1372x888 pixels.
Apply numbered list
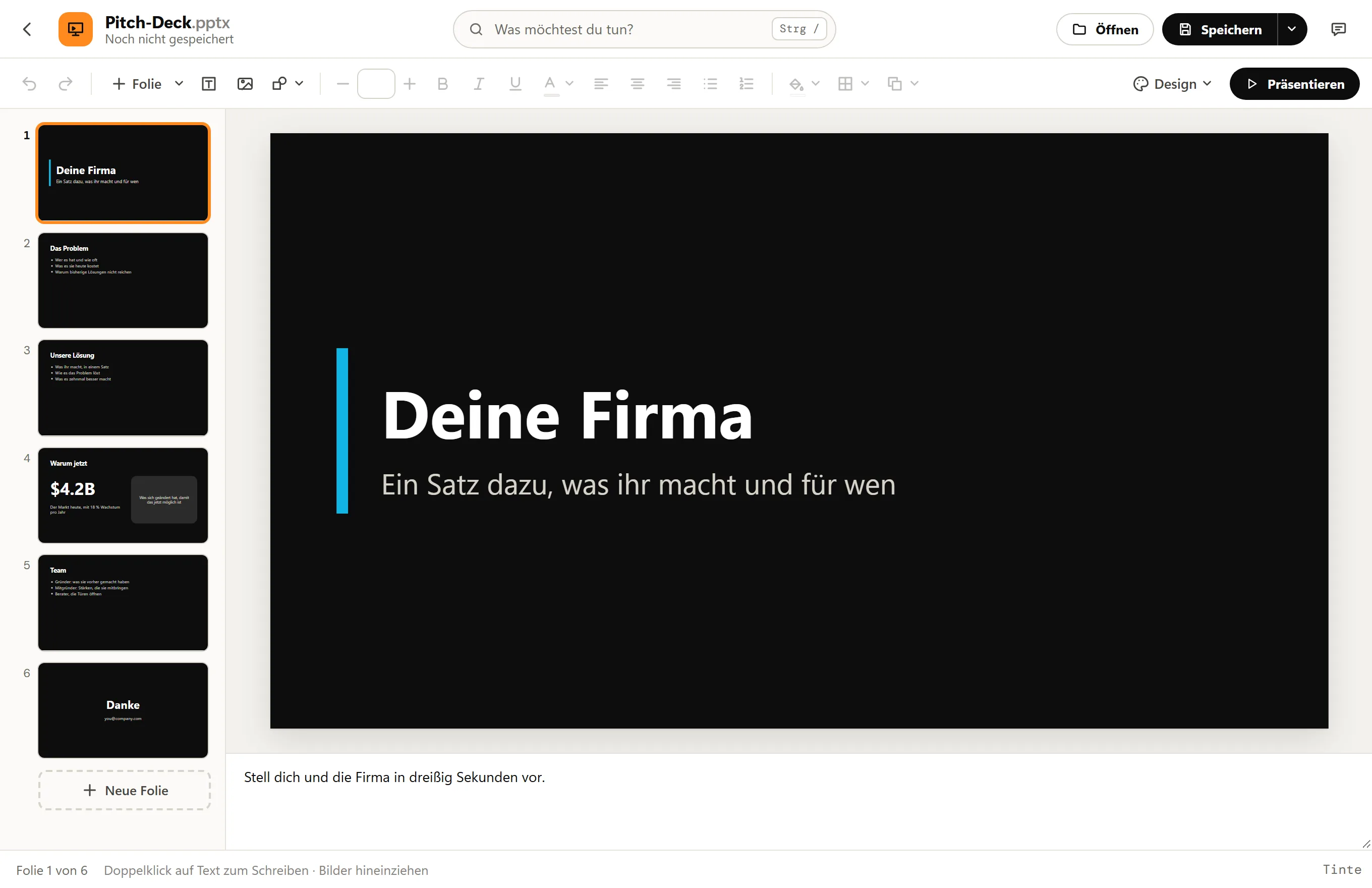coord(747,84)
